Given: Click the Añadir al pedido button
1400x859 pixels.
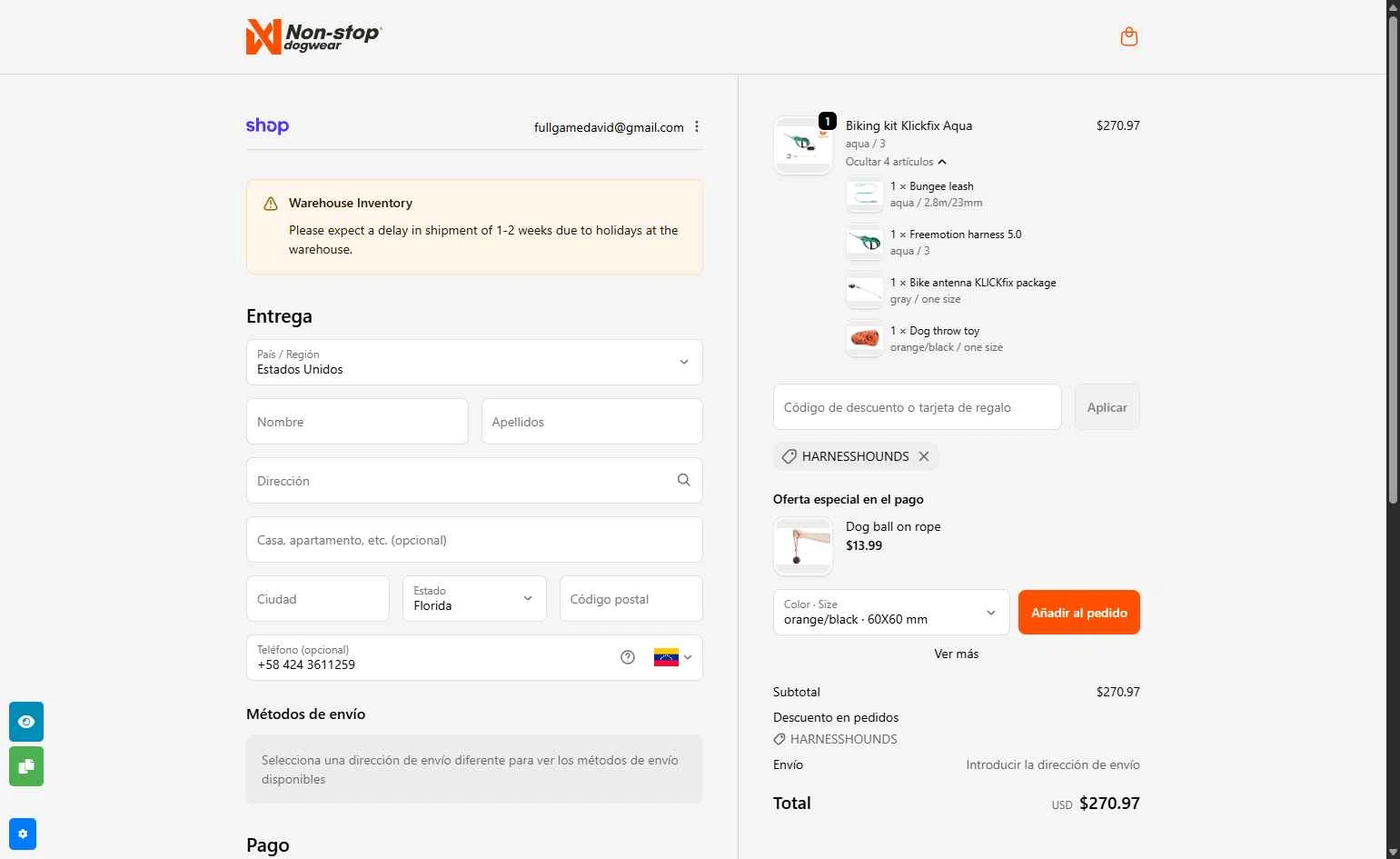Looking at the screenshot, I should click(x=1079, y=613).
